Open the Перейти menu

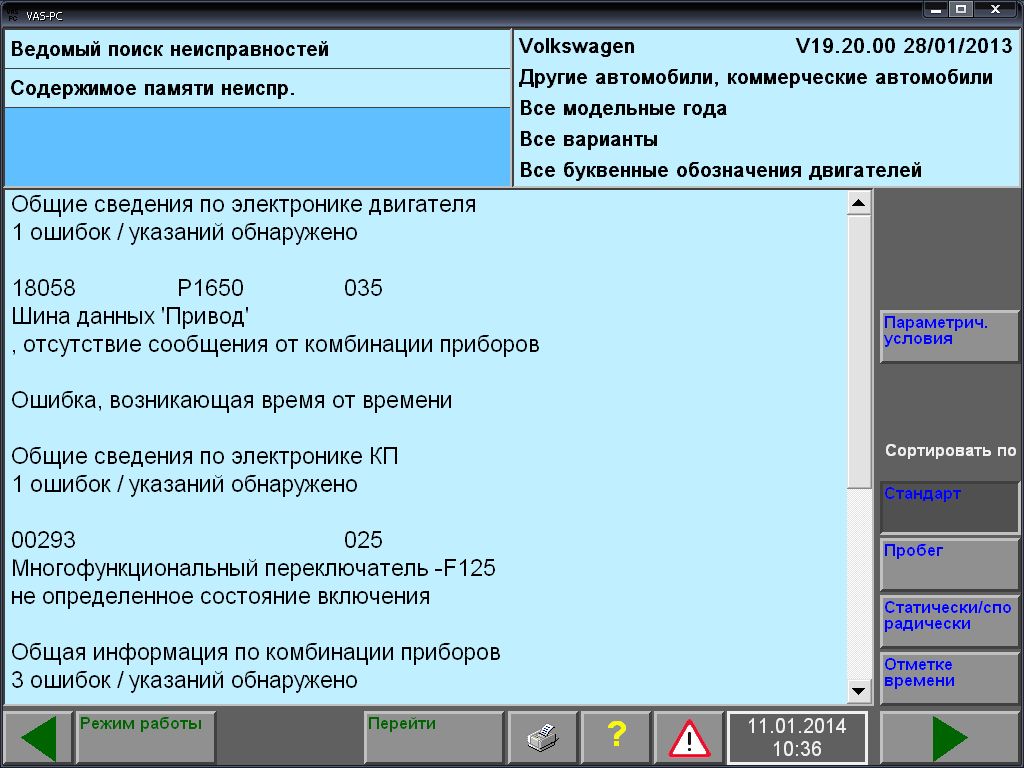click(434, 737)
